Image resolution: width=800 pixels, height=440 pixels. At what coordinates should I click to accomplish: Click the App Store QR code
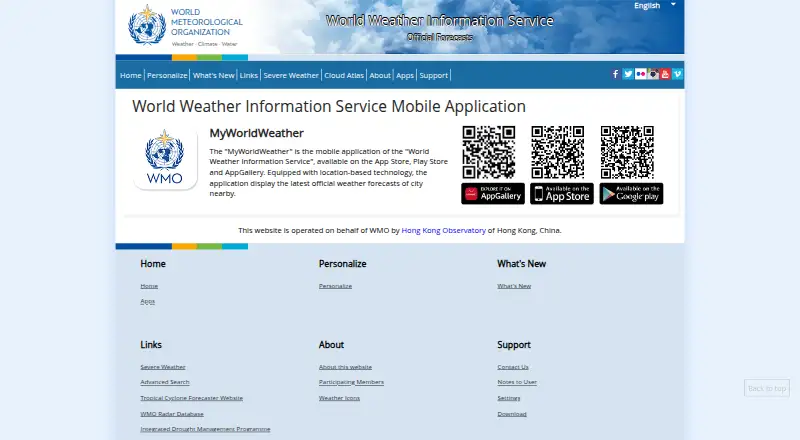[x=558, y=152]
